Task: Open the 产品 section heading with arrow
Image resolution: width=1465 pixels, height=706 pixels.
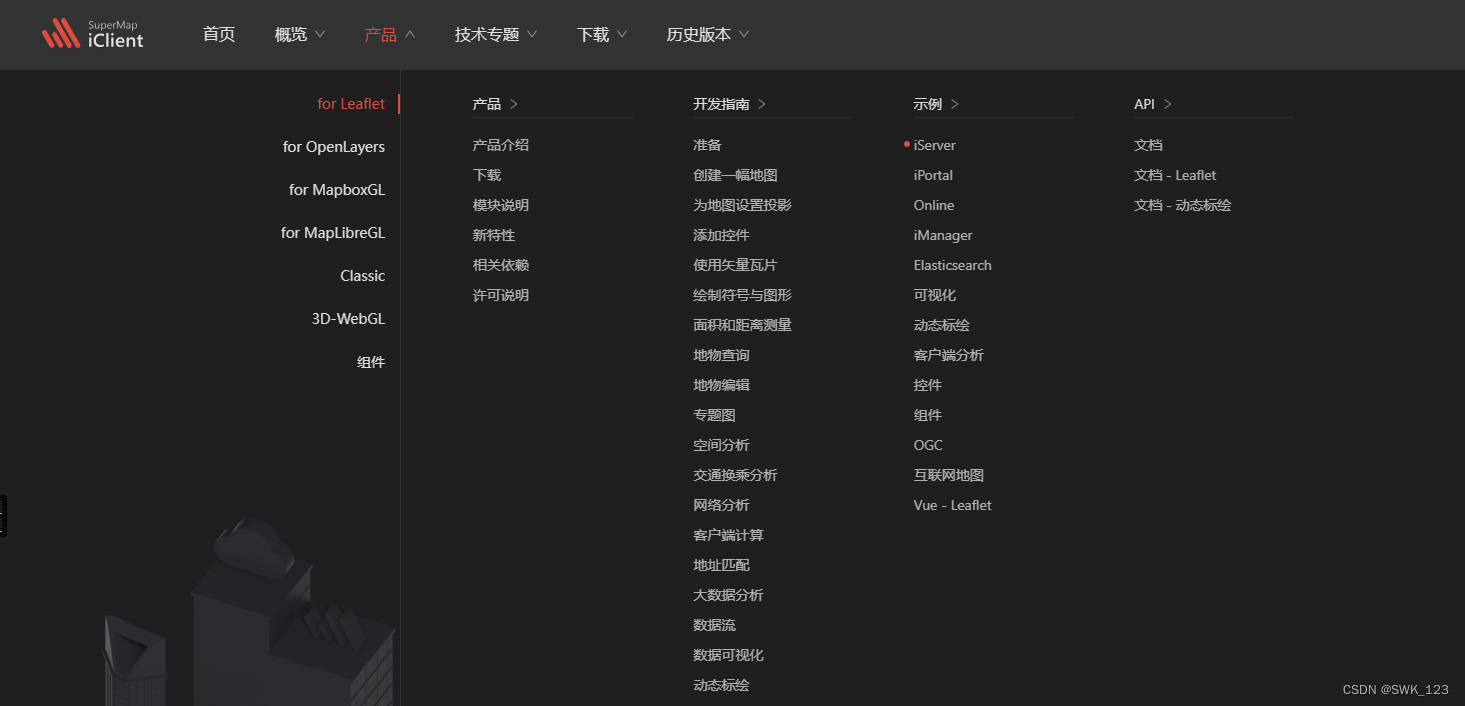Action: [495, 104]
